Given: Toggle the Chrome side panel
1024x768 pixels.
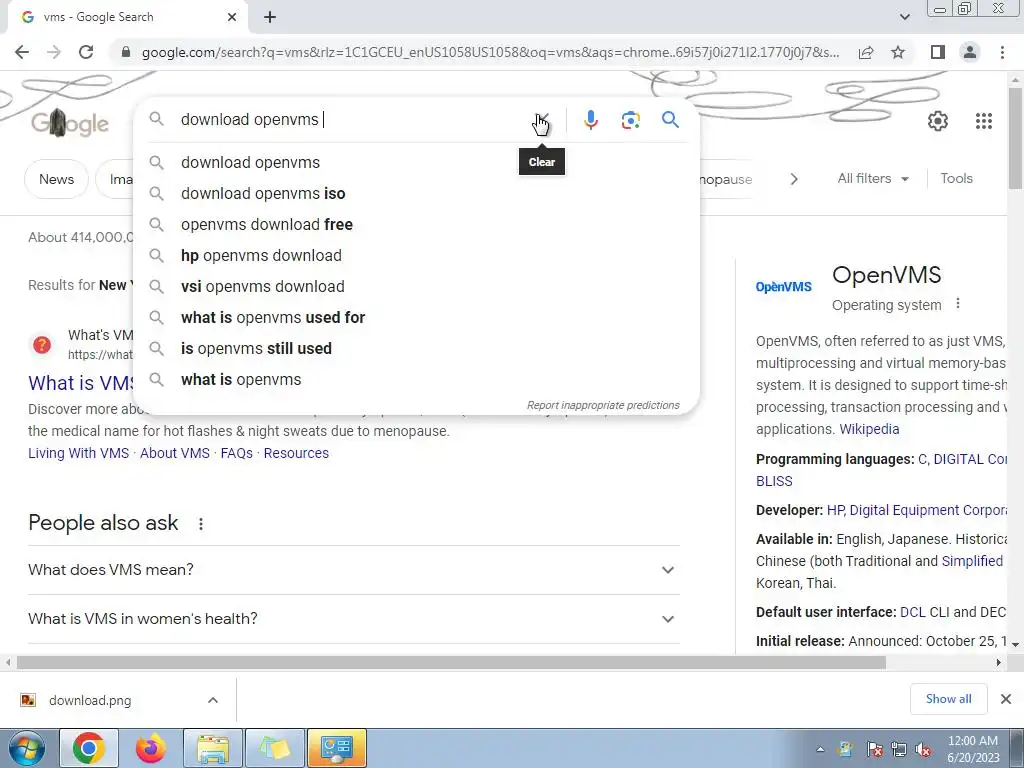Looking at the screenshot, I should point(938,52).
